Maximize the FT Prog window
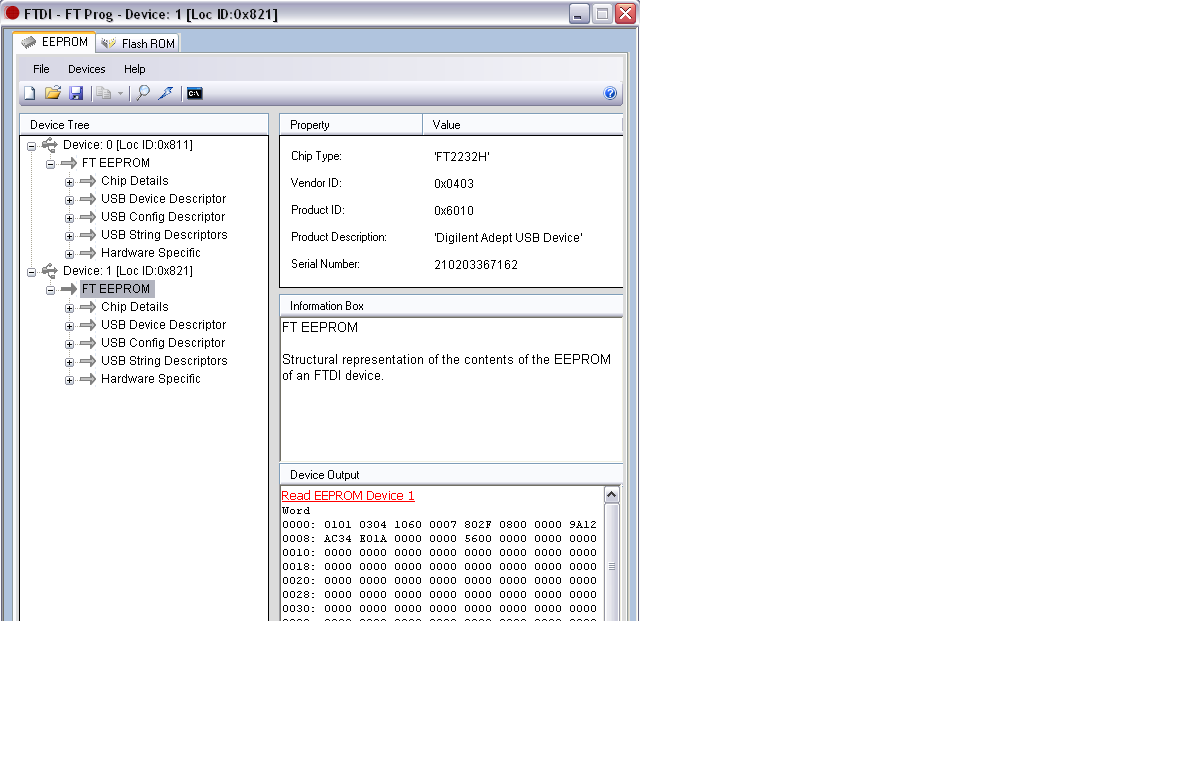 coord(603,13)
